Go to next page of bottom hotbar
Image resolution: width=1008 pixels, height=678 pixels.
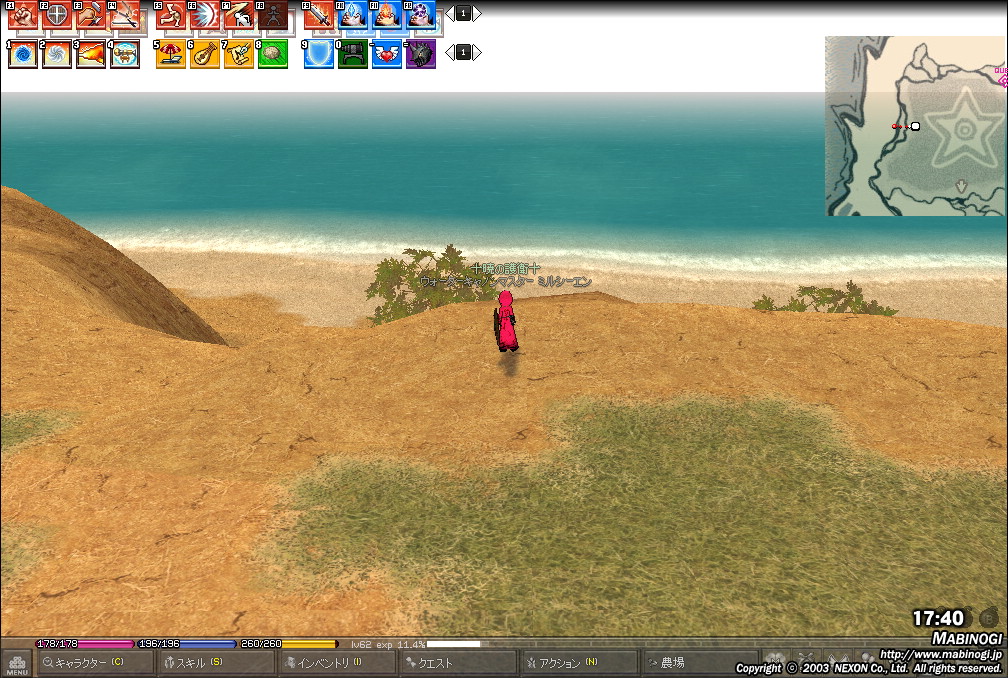tap(477, 52)
